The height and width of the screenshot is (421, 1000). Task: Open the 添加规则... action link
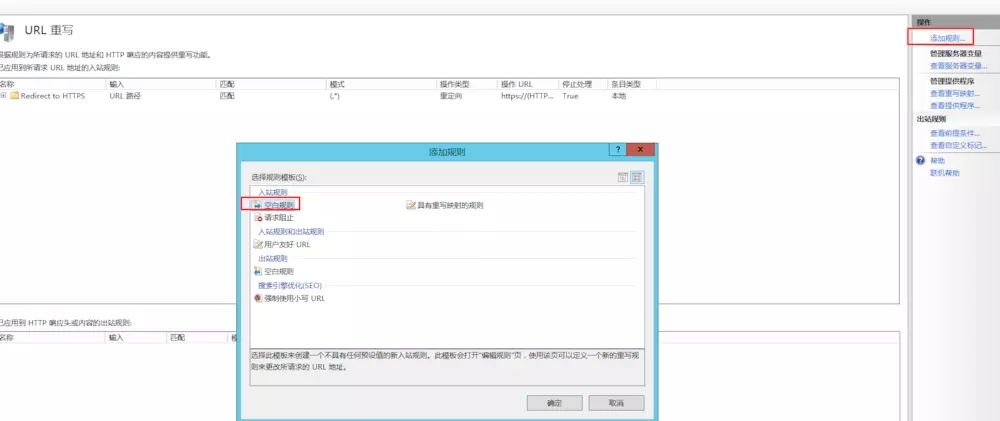tap(947, 38)
